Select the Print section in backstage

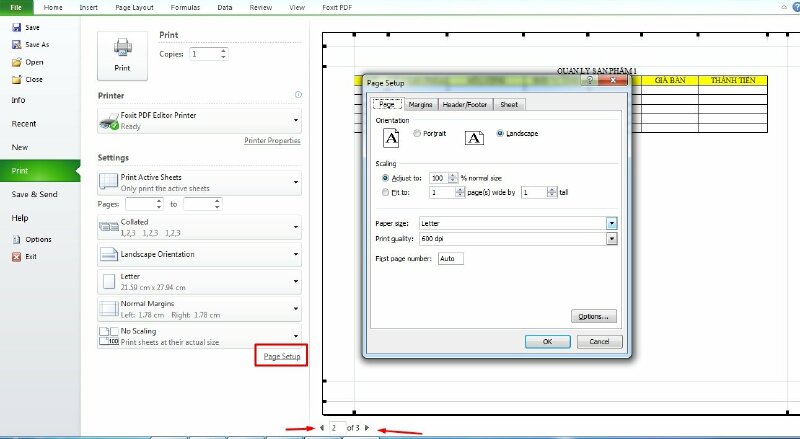pyautogui.click(x=40, y=170)
